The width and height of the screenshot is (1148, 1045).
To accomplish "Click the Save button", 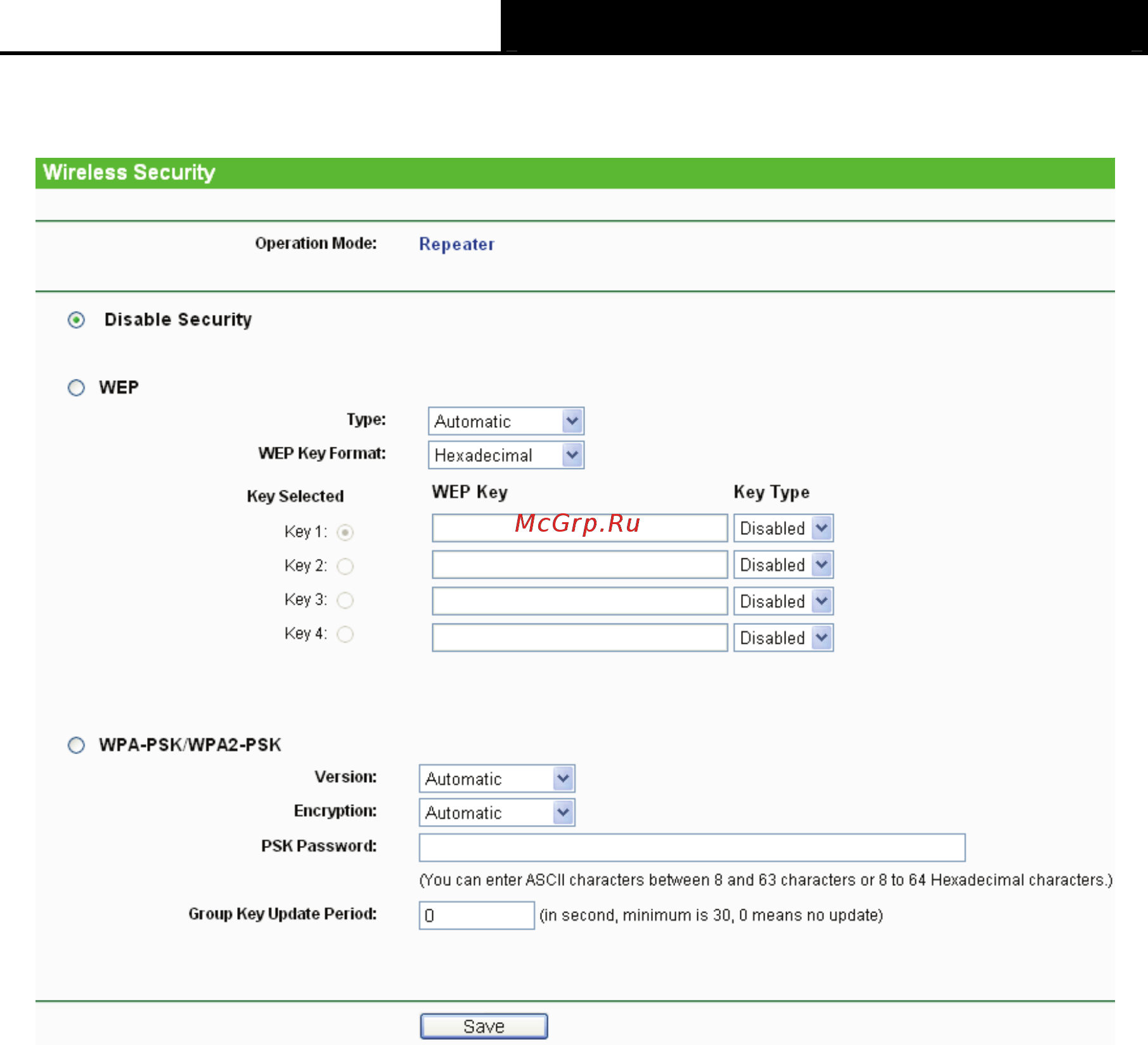I will [484, 1026].
